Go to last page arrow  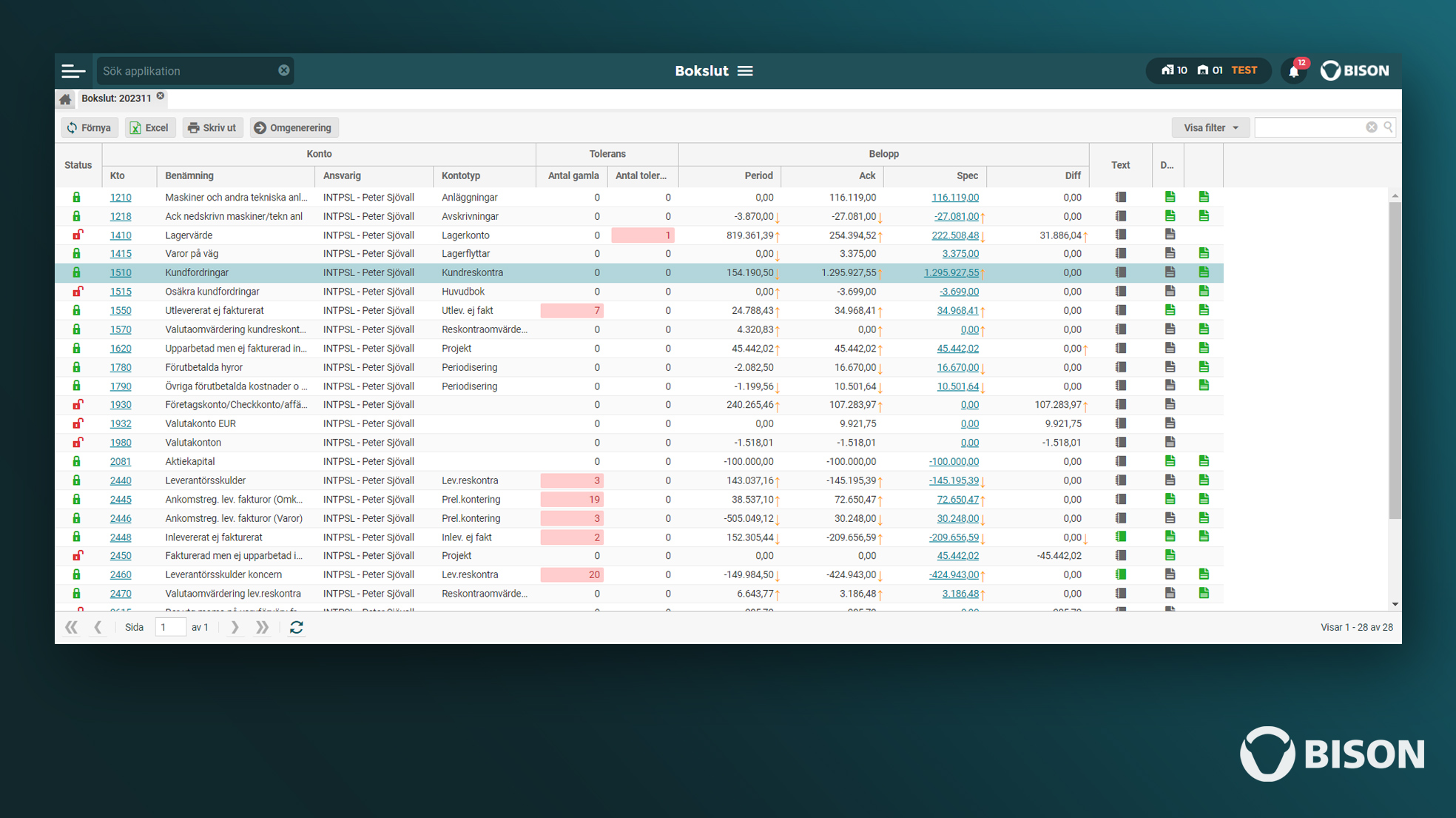(x=262, y=627)
